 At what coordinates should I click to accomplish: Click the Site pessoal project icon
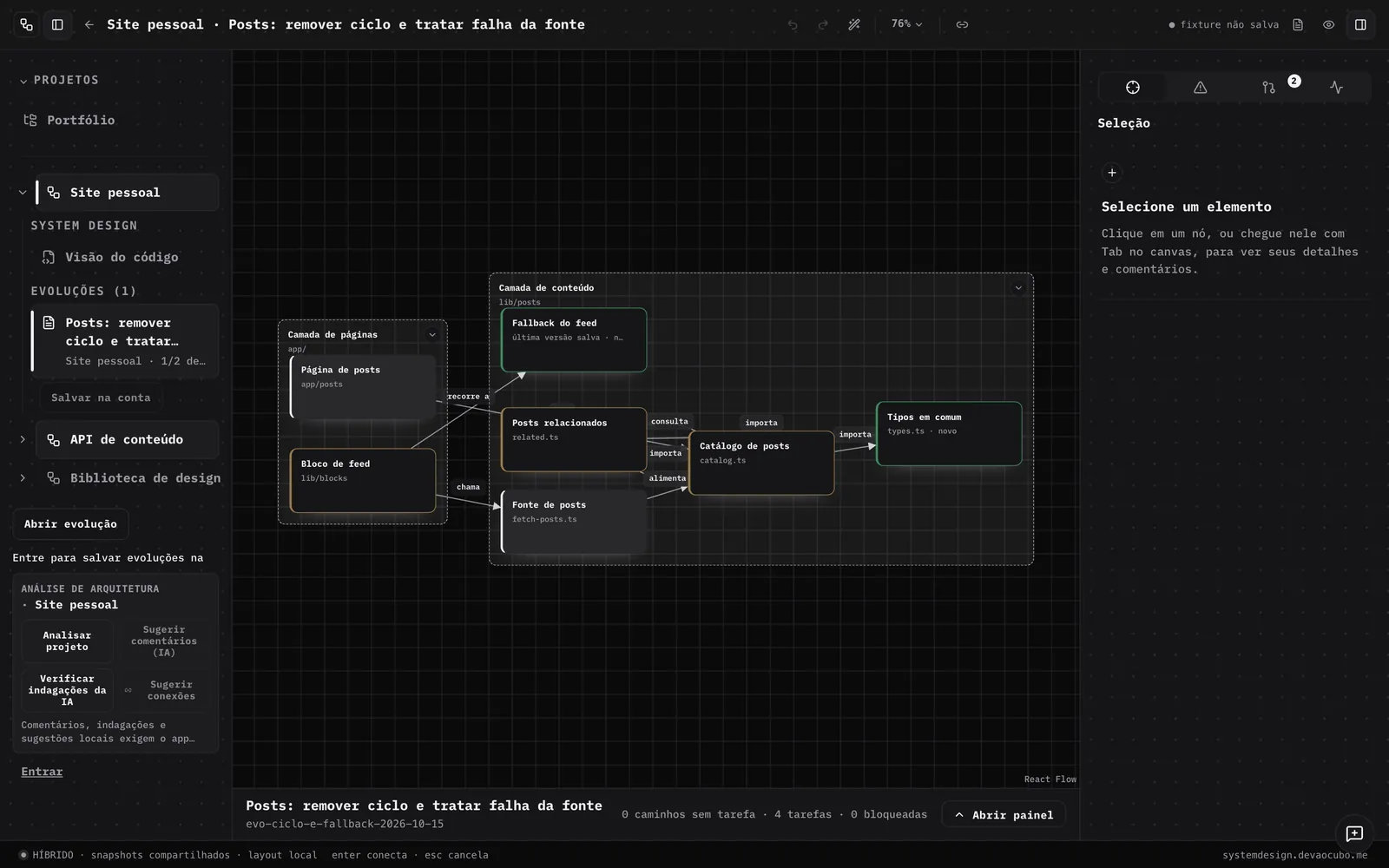(54, 193)
